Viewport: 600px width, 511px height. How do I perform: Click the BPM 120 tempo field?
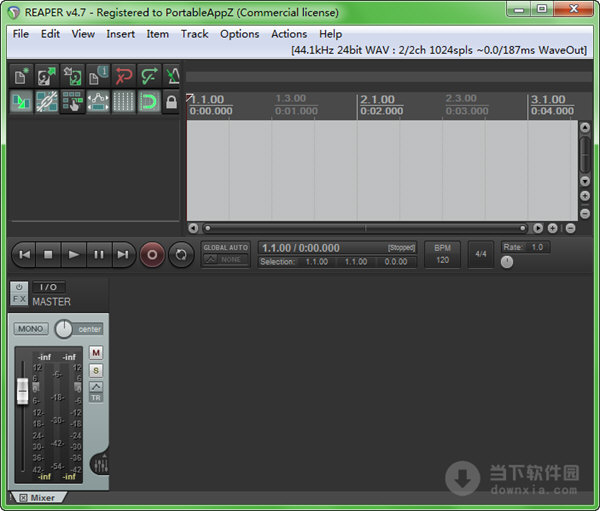click(442, 254)
